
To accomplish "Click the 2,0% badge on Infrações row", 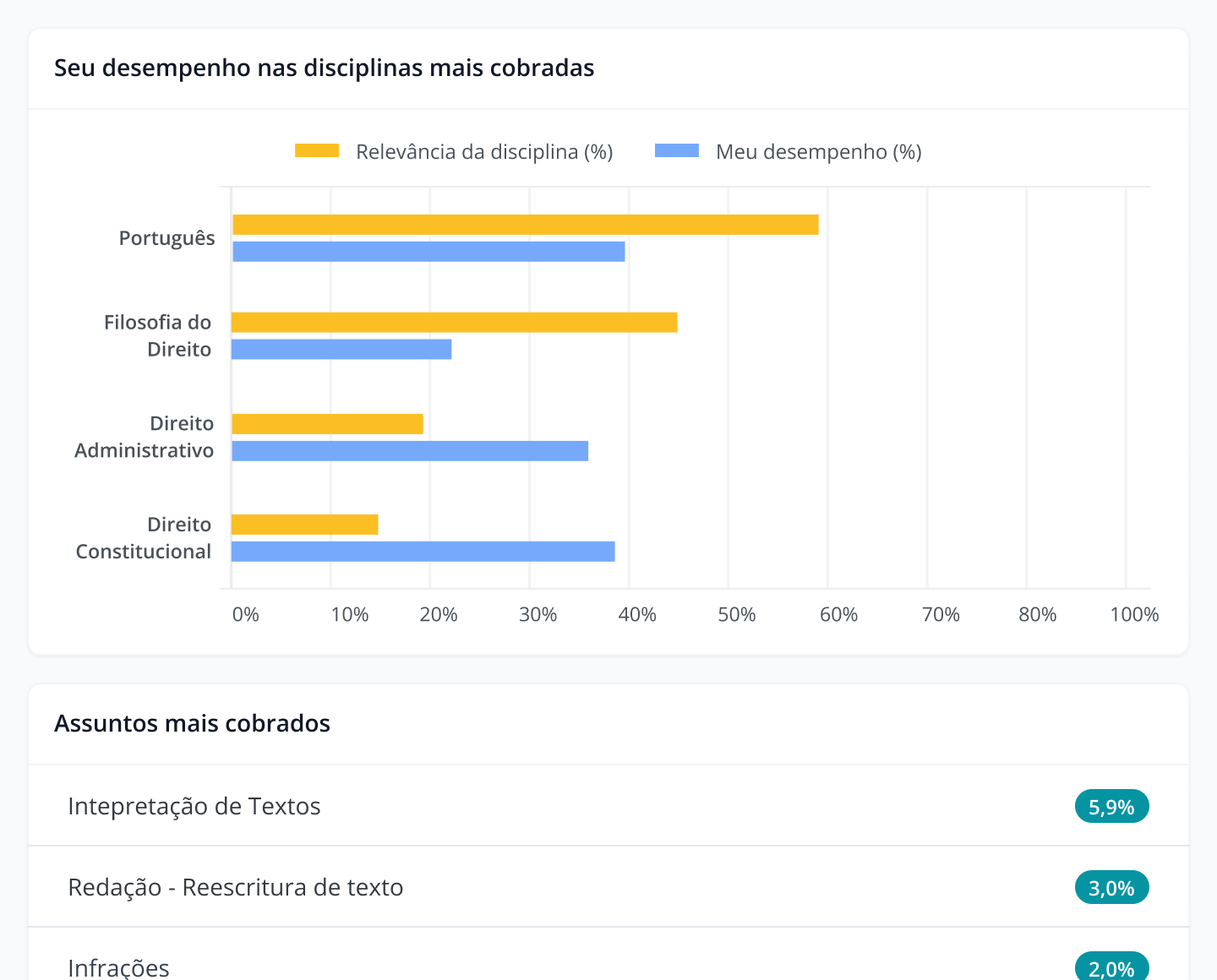I will click(x=1111, y=968).
